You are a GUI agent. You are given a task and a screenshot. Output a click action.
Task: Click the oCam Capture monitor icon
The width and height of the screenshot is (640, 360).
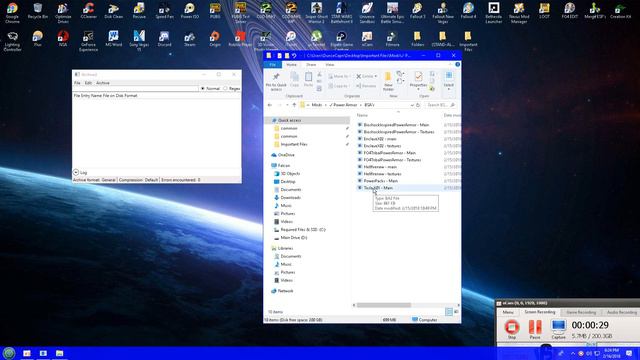tap(558, 328)
